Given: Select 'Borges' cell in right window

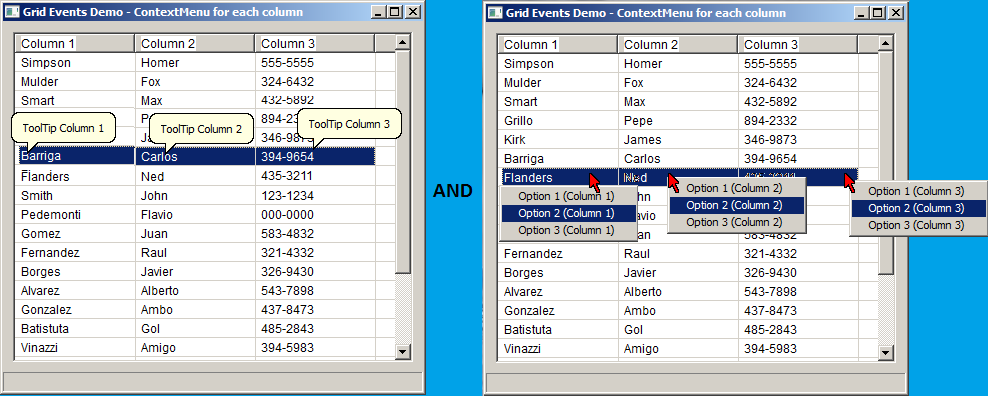Looking at the screenshot, I should pyautogui.click(x=558, y=273).
